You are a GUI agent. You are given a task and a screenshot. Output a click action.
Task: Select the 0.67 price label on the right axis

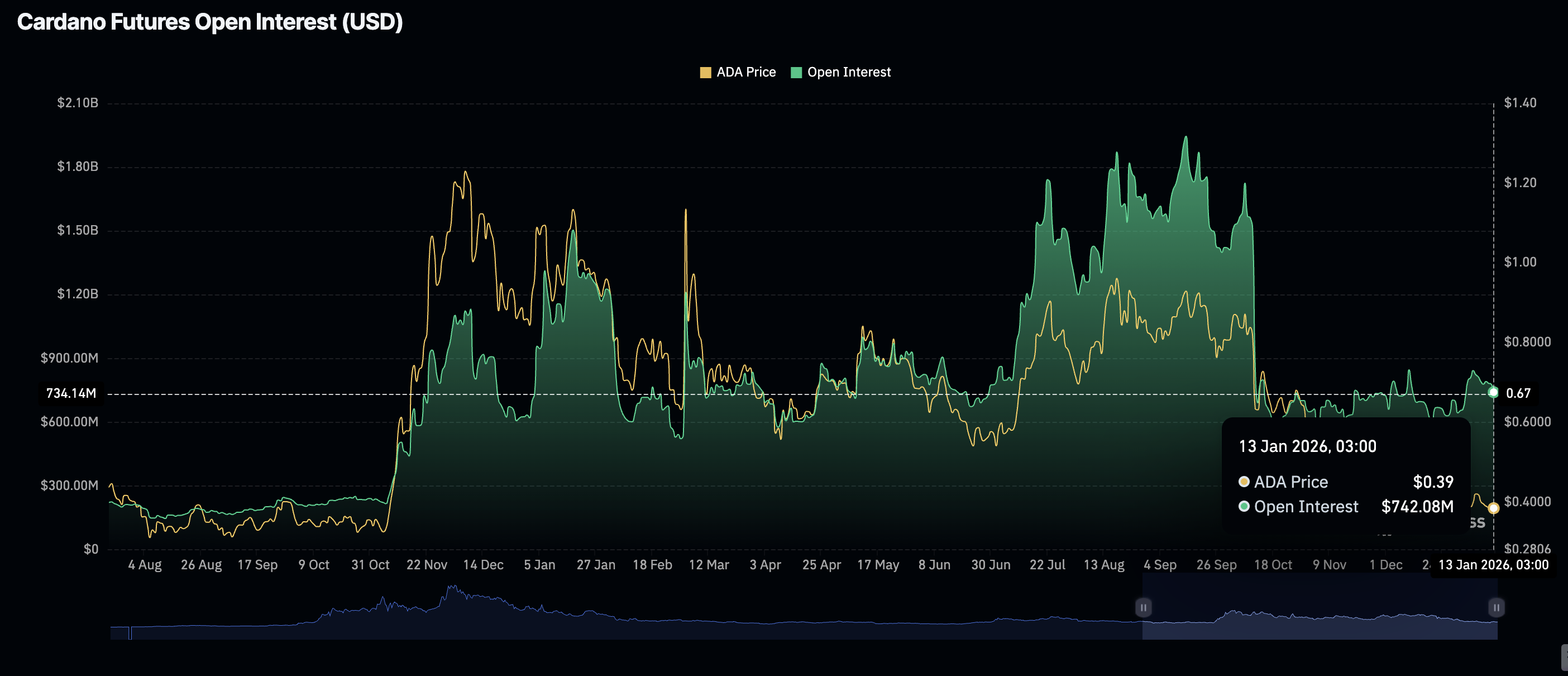point(1520,393)
